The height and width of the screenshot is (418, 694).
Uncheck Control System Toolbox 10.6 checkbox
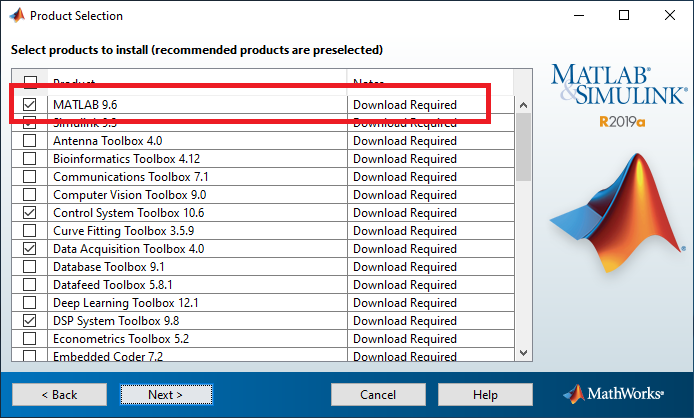tap(30, 213)
